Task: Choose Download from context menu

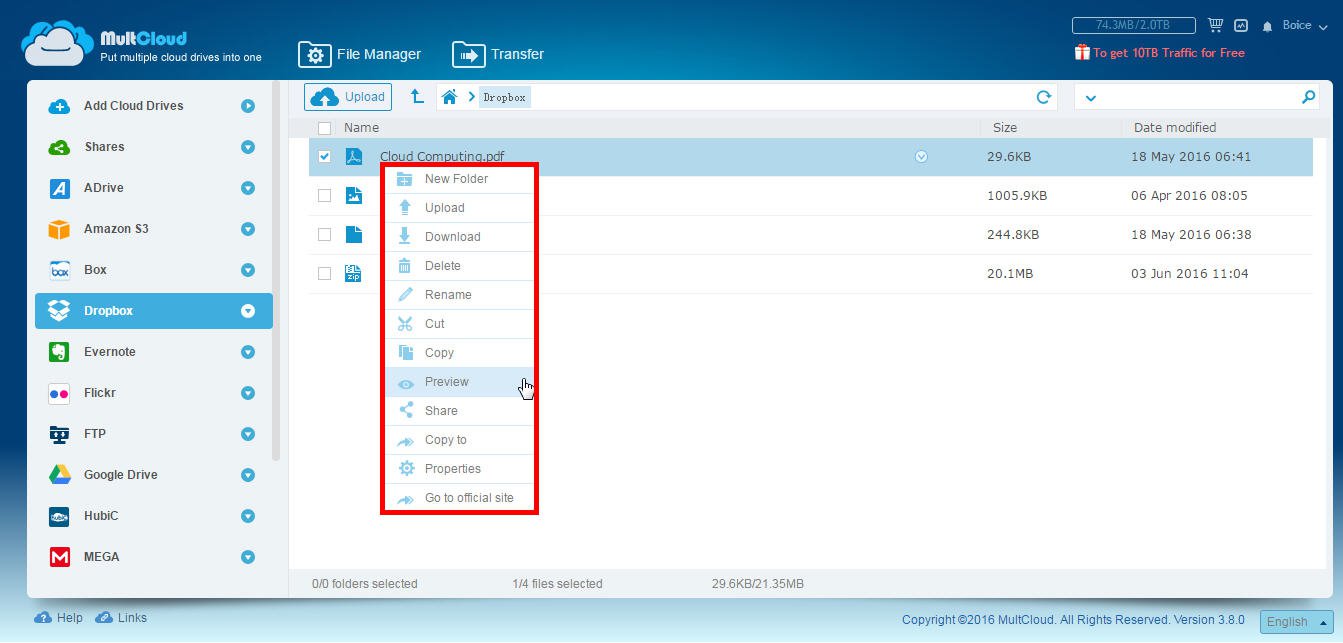Action: (x=460, y=237)
